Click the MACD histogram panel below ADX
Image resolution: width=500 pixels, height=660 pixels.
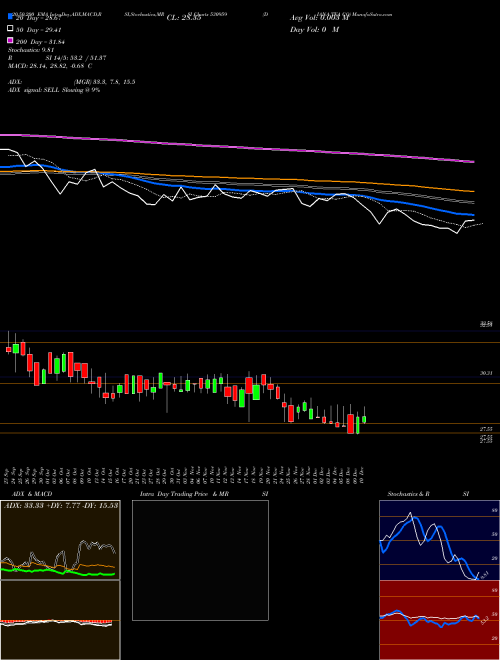(x=60, y=620)
